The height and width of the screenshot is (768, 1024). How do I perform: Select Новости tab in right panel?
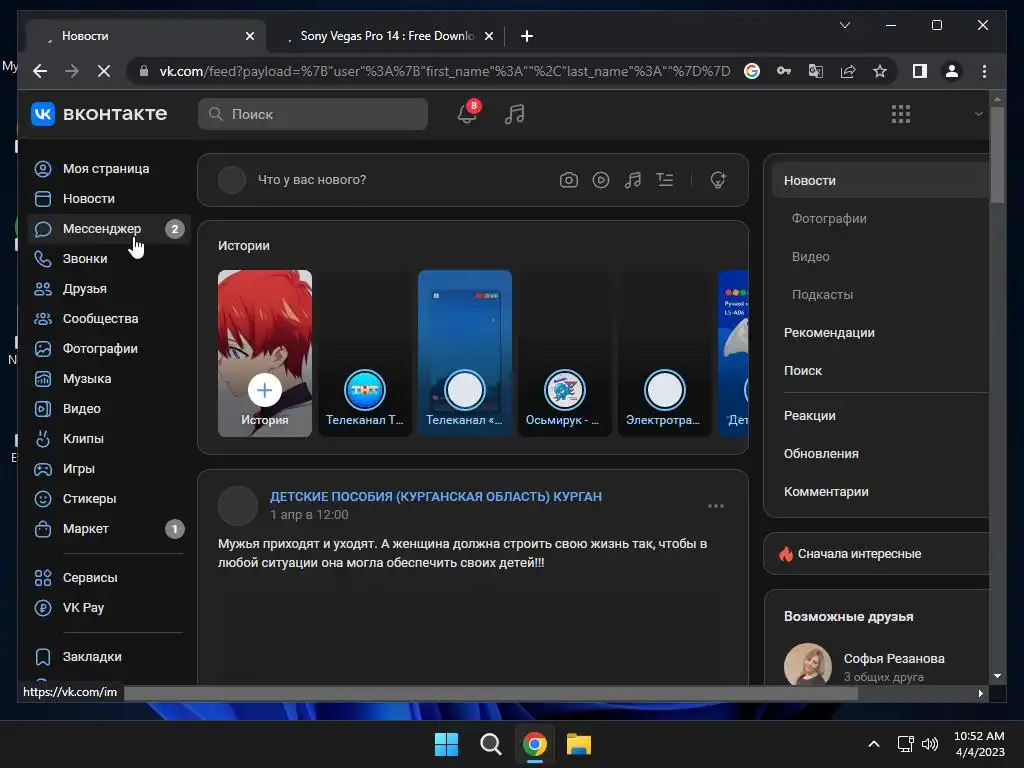(880, 181)
